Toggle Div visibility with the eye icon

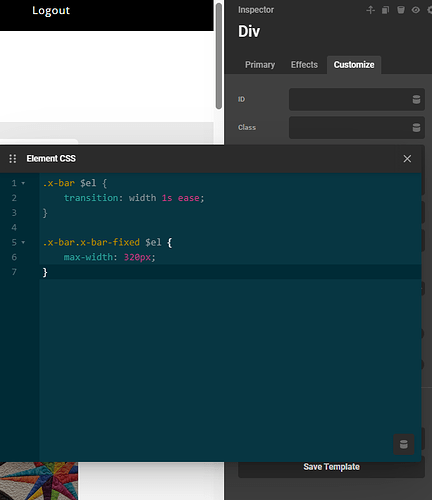click(x=415, y=10)
